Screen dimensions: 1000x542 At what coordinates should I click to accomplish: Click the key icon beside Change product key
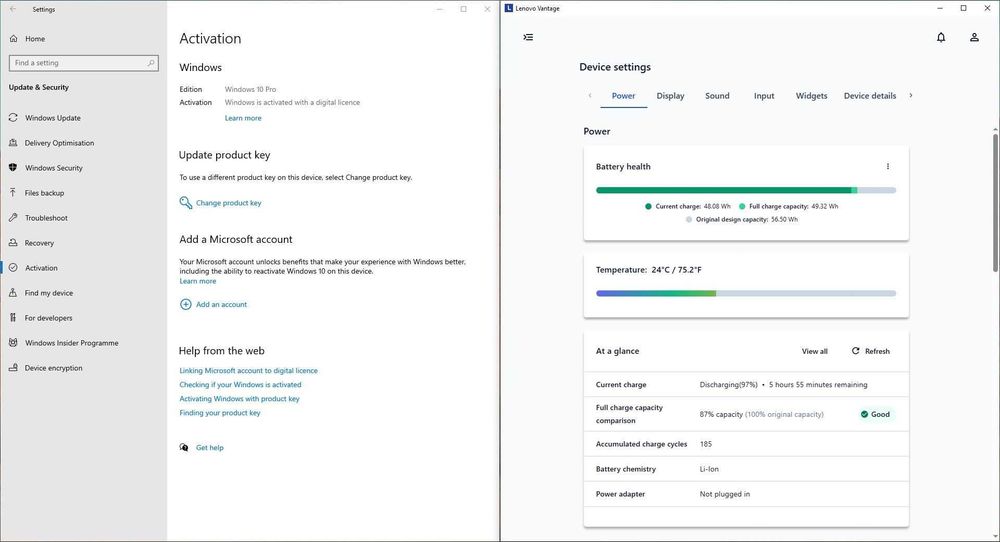pos(186,203)
